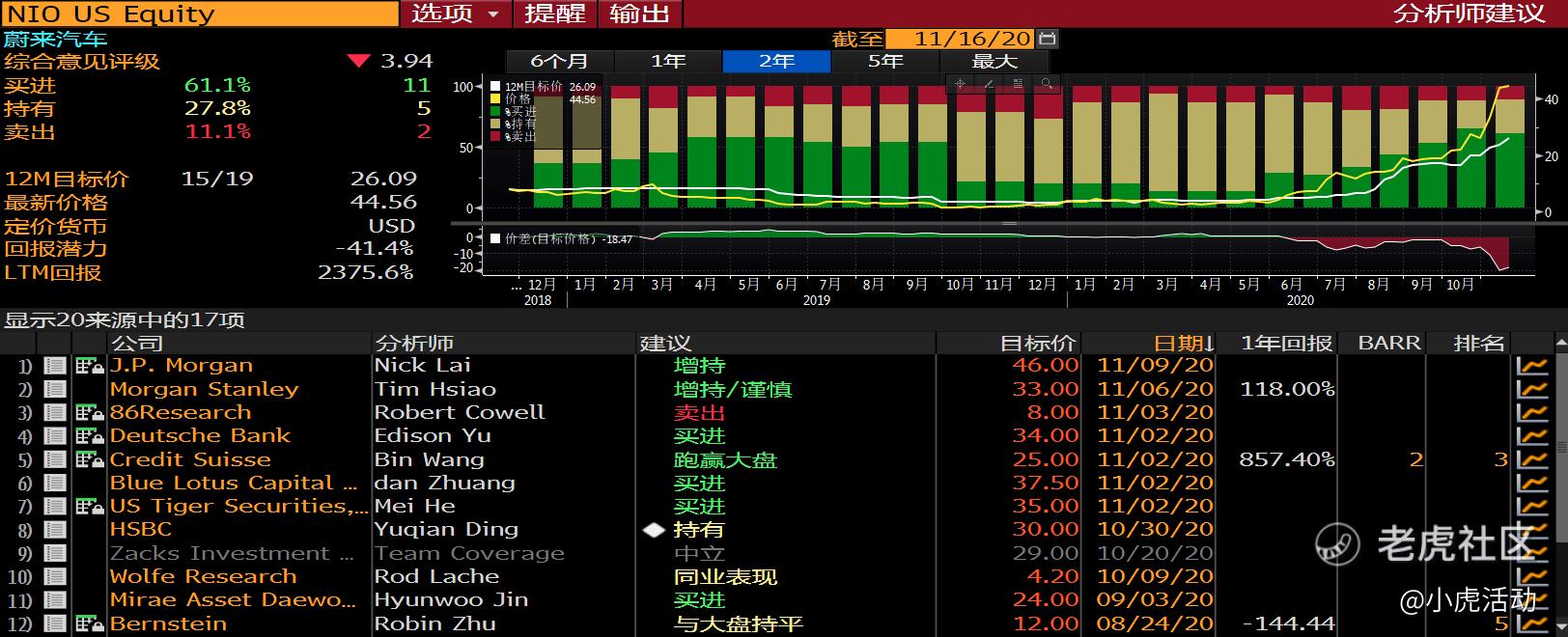Click the 提醒 alert button
The width and height of the screenshot is (1568, 637).
[x=555, y=14]
